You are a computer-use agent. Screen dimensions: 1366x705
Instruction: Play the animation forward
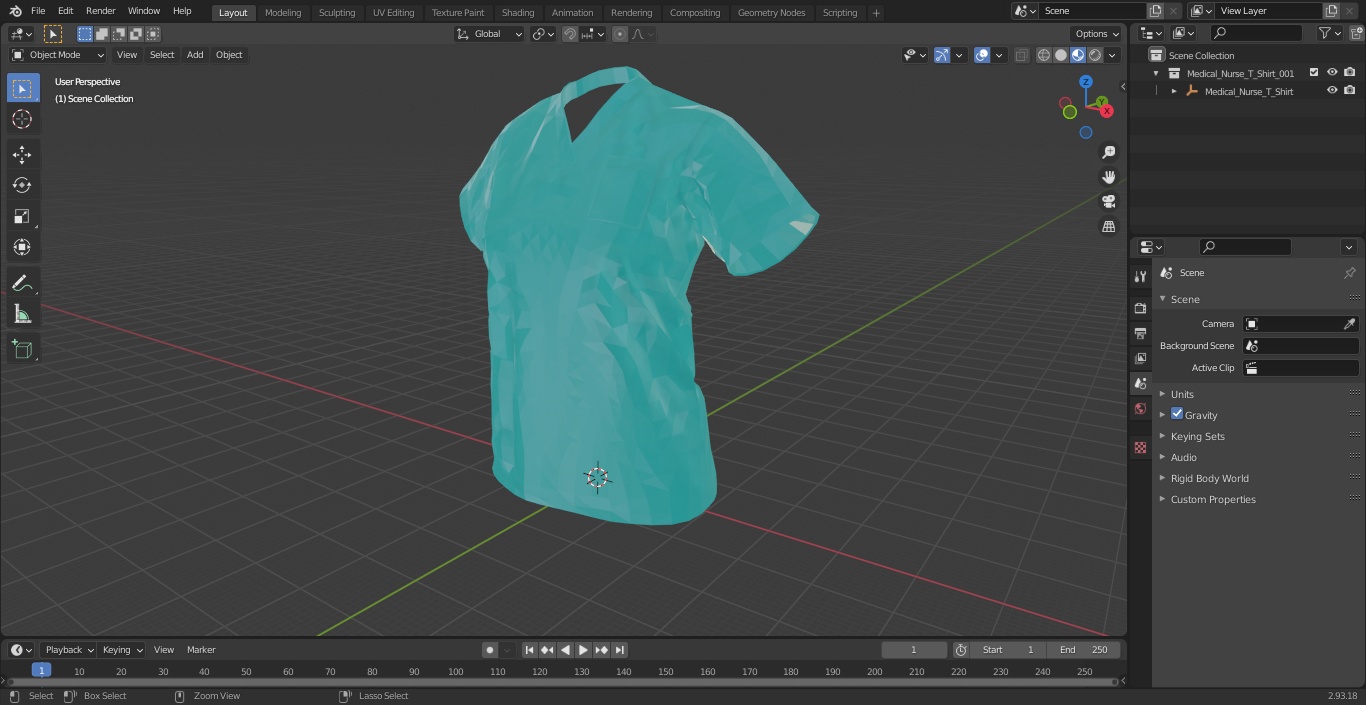point(583,650)
